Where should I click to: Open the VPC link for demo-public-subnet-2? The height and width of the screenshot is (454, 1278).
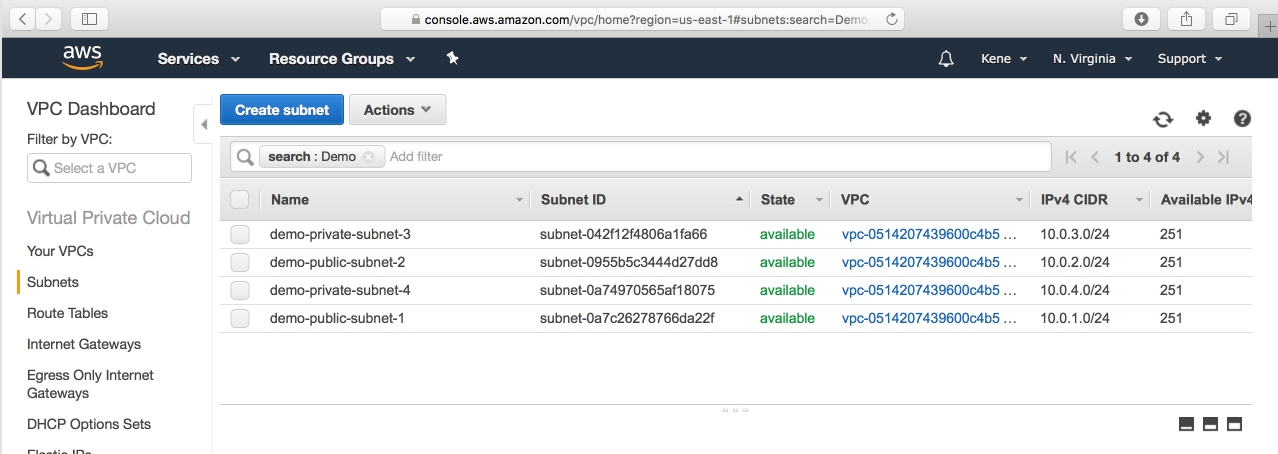click(x=928, y=262)
